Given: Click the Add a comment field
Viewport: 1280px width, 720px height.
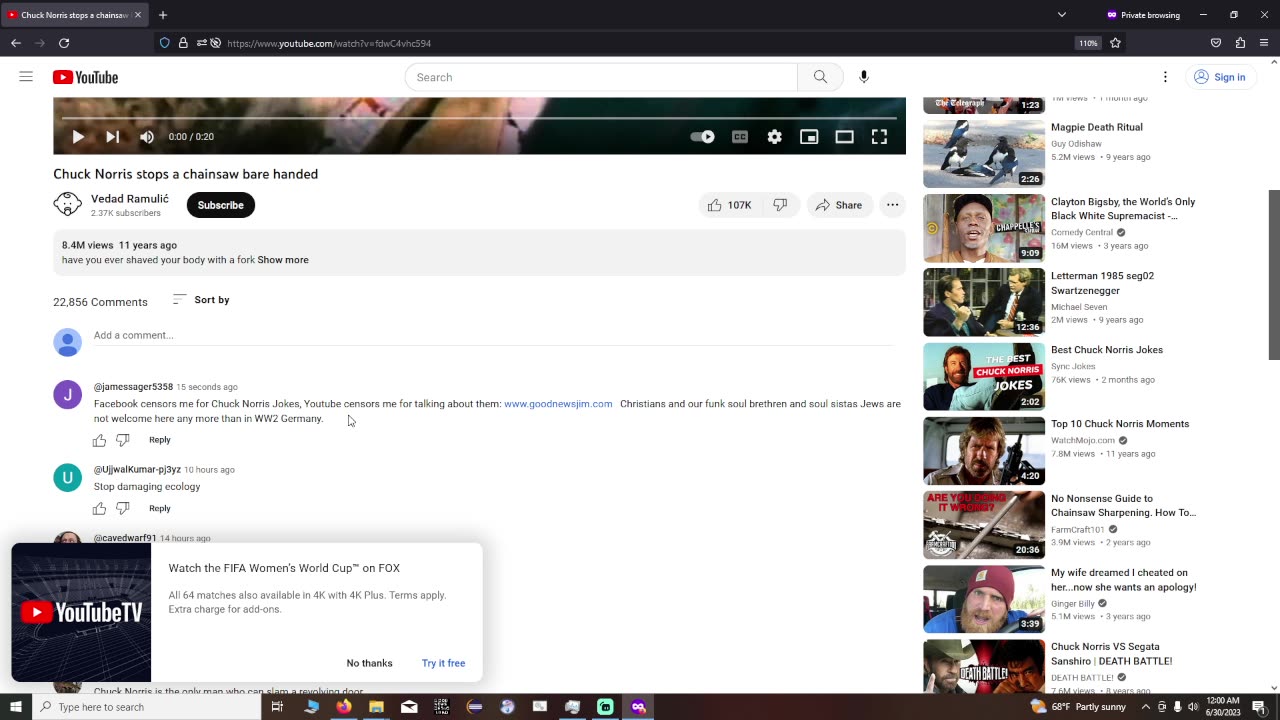Looking at the screenshot, I should tap(493, 335).
